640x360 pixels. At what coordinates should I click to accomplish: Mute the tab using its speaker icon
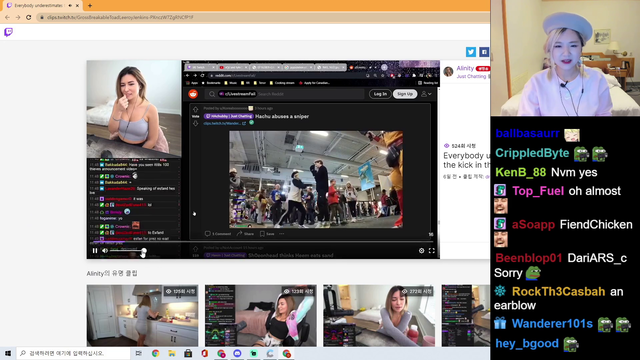pyautogui.click(x=70, y=6)
